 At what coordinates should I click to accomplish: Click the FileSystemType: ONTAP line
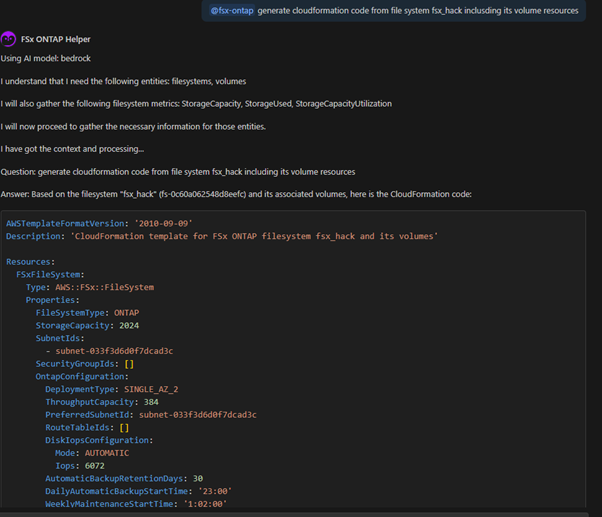pos(88,313)
